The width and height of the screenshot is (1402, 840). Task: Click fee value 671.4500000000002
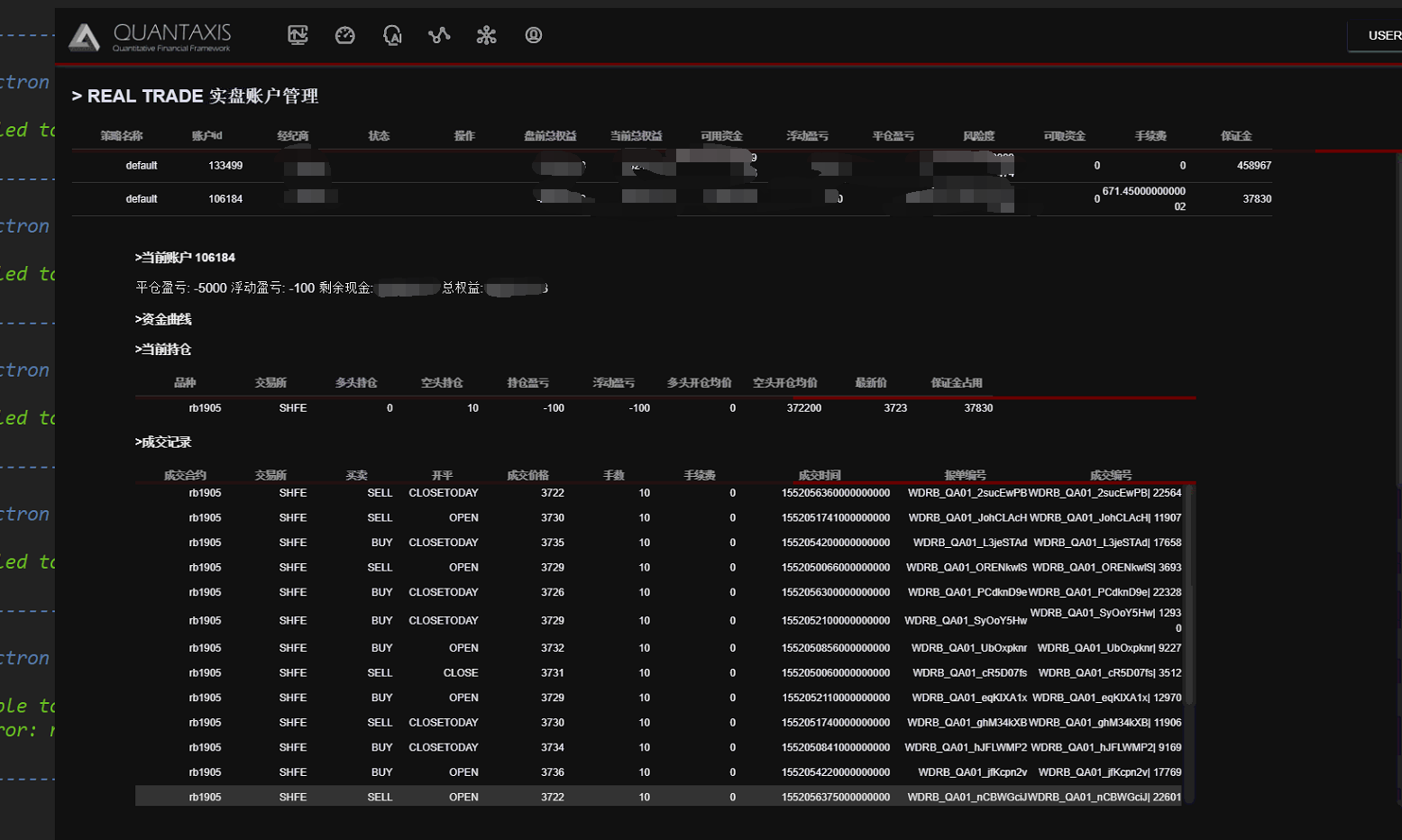coord(1143,198)
